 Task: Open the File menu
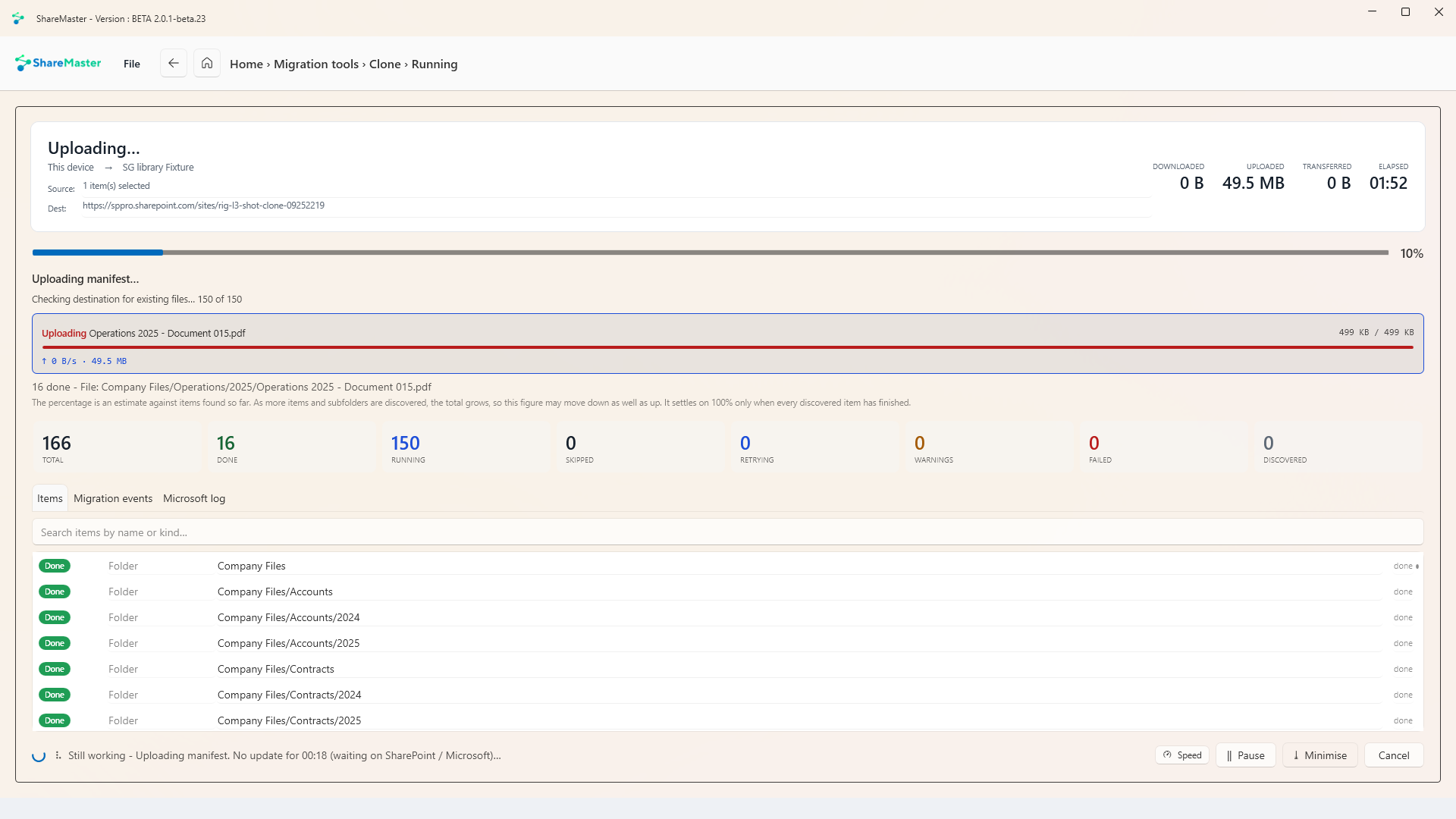click(132, 64)
